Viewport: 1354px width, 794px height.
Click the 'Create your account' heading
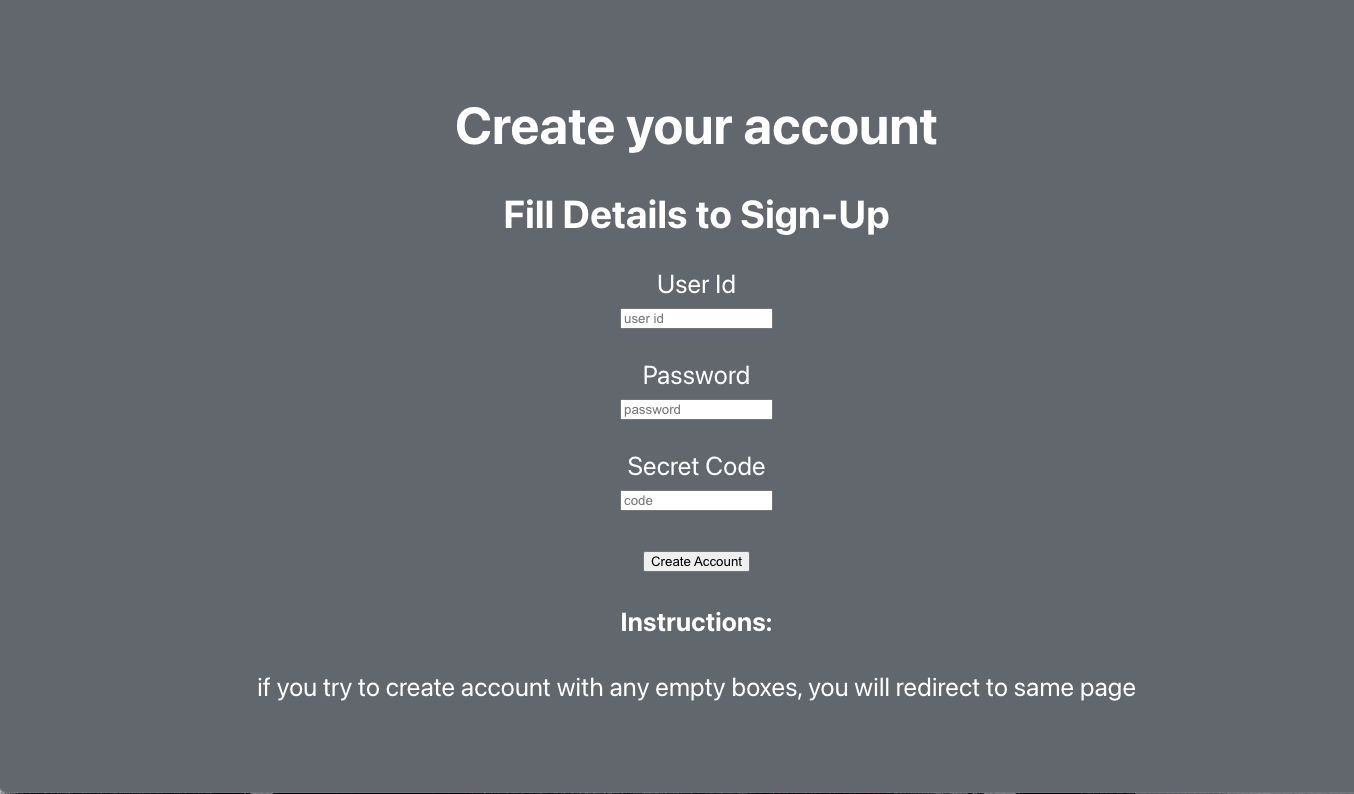click(x=696, y=126)
